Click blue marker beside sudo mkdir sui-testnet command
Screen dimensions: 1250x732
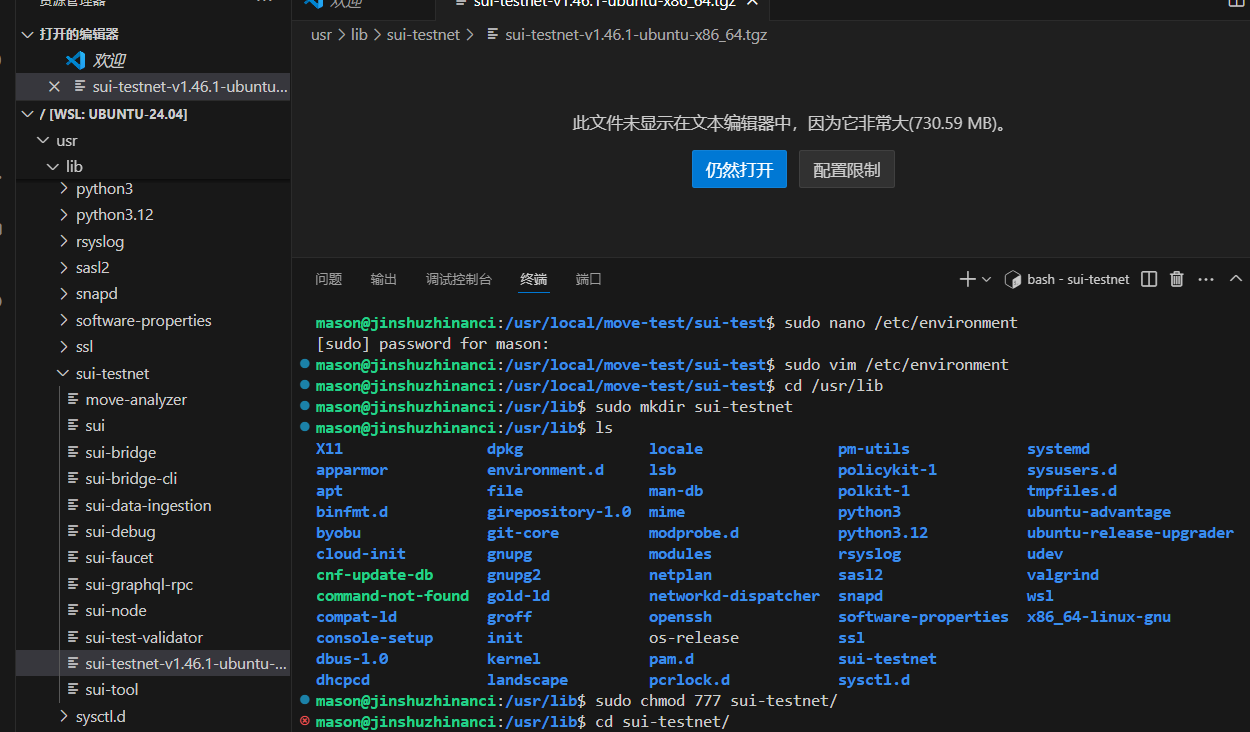click(305, 406)
